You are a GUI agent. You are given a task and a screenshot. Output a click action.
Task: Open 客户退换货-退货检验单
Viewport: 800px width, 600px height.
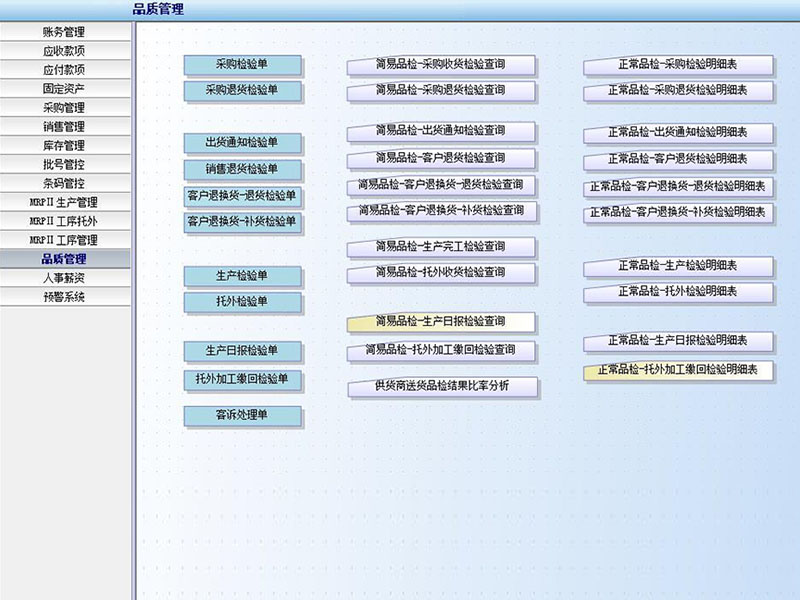pyautogui.click(x=242, y=196)
